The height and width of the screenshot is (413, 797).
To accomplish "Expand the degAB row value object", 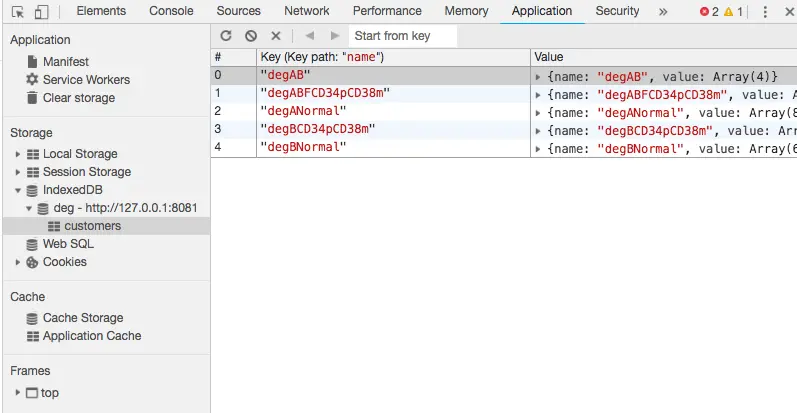I will 539,76.
